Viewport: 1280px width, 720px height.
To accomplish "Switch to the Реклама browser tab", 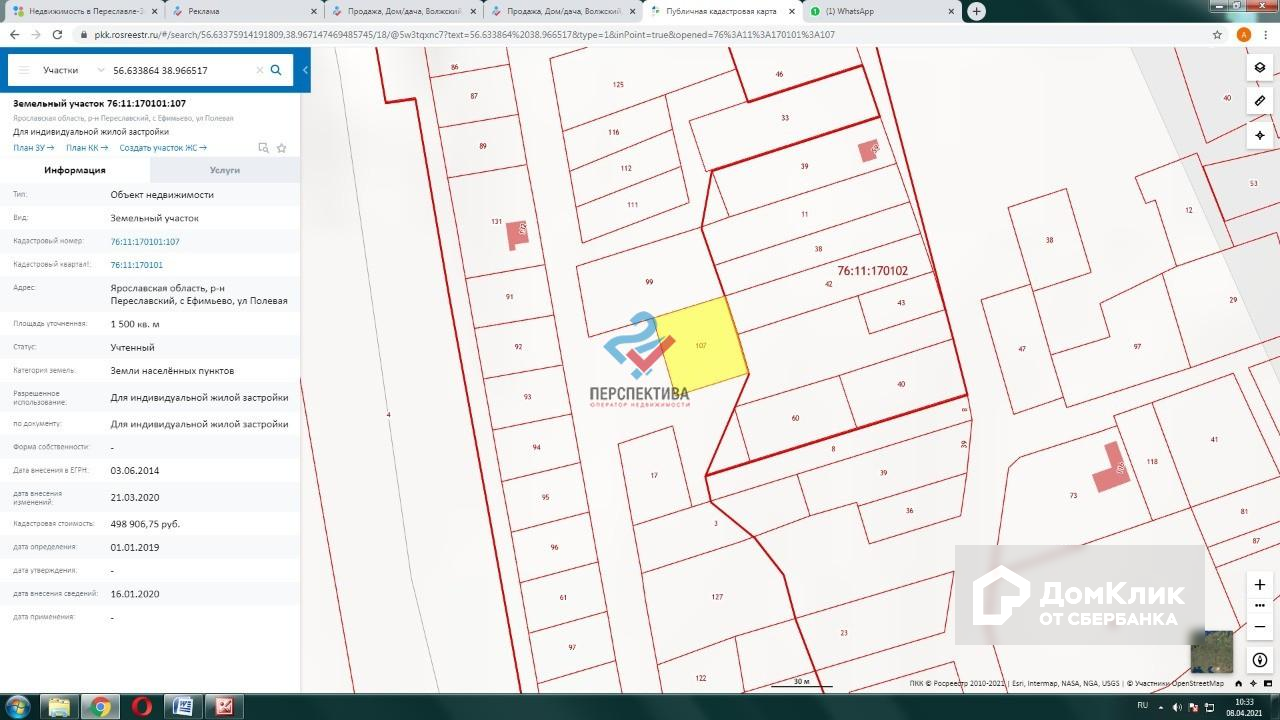I will [244, 11].
